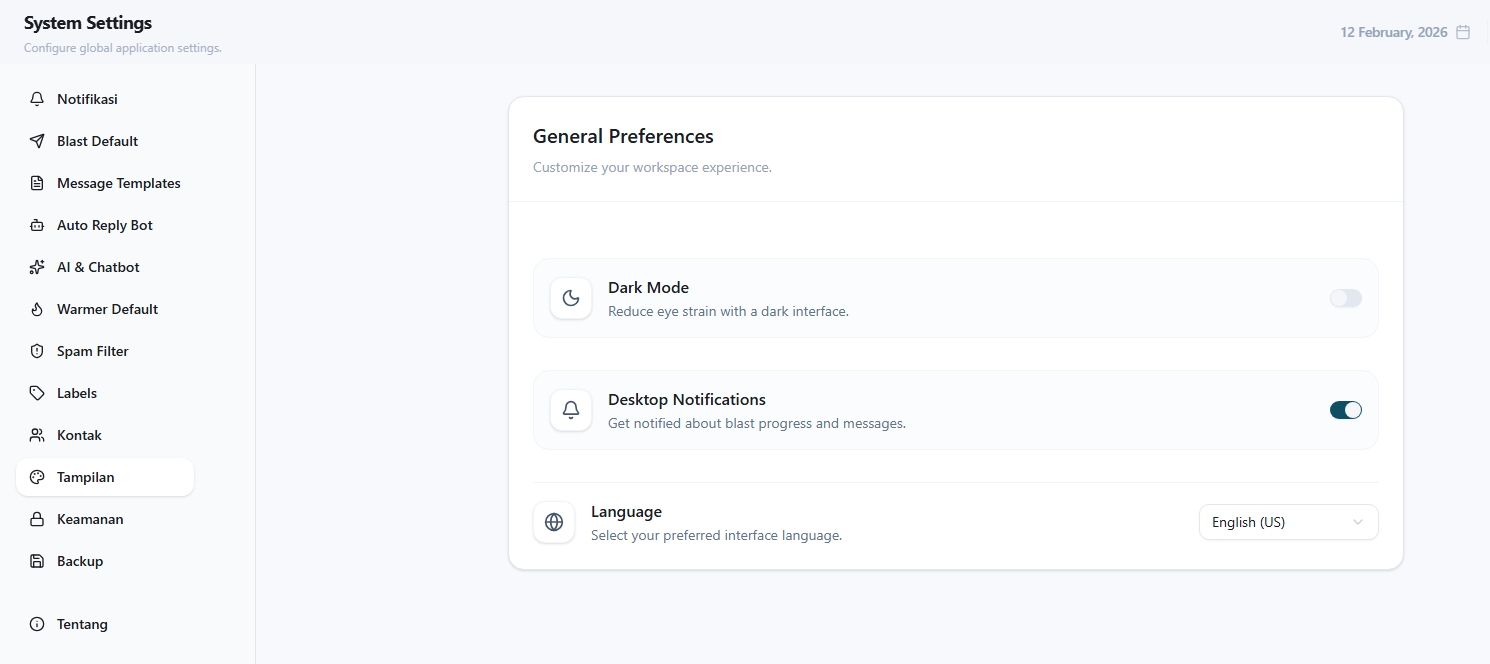Image resolution: width=1490 pixels, height=664 pixels.
Task: Go to Keamanan settings
Action: (x=90, y=519)
